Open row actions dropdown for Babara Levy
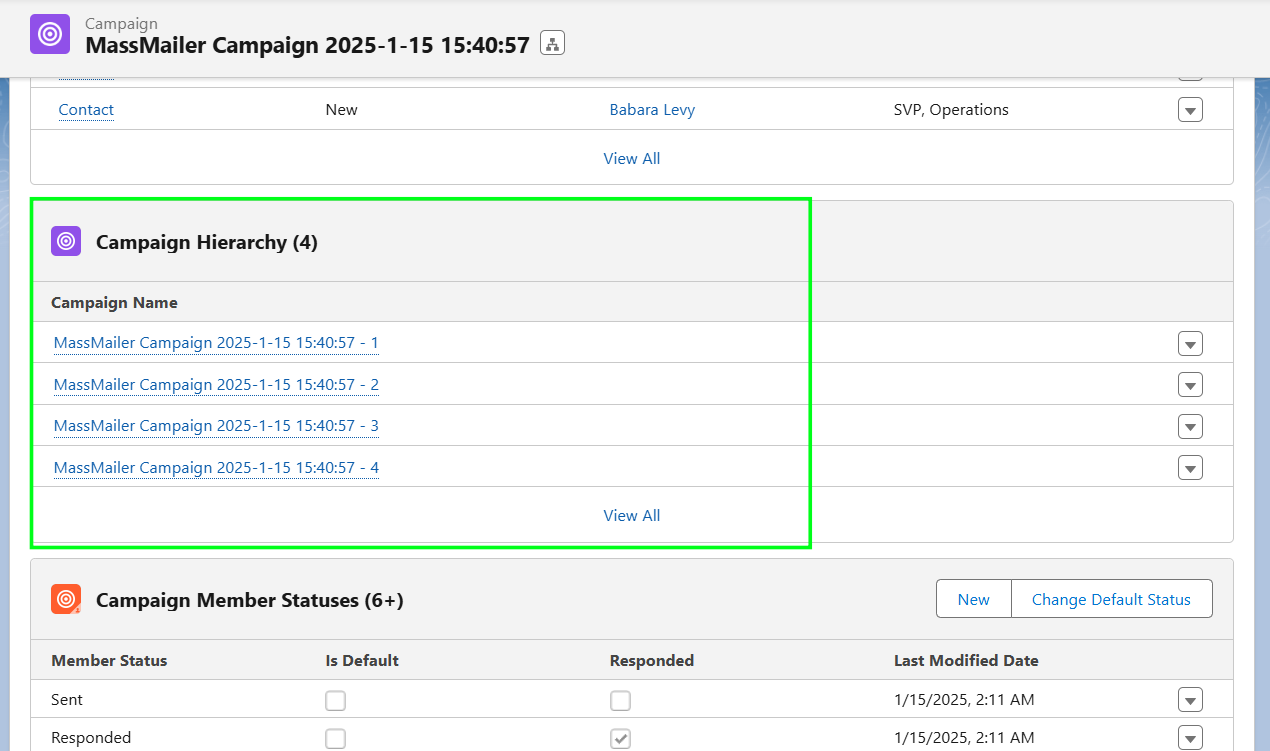 point(1190,110)
